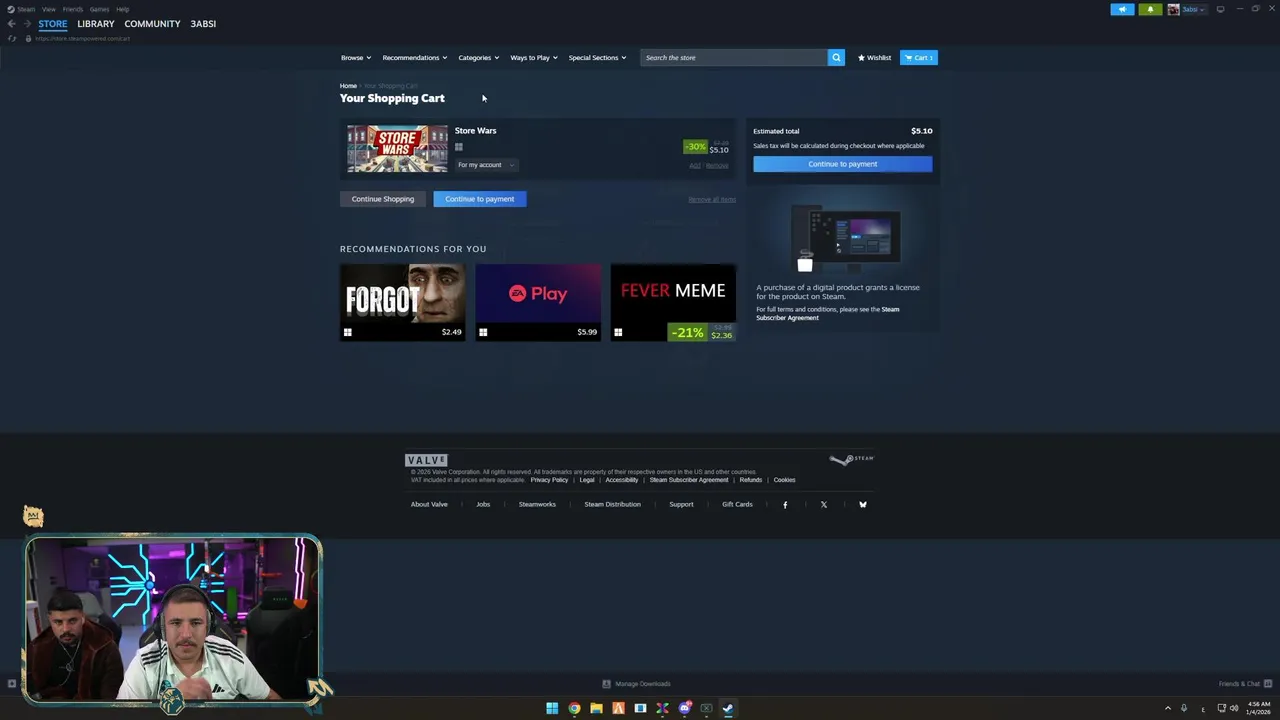
Task: Click the Continue Shopping button
Action: [x=383, y=199]
